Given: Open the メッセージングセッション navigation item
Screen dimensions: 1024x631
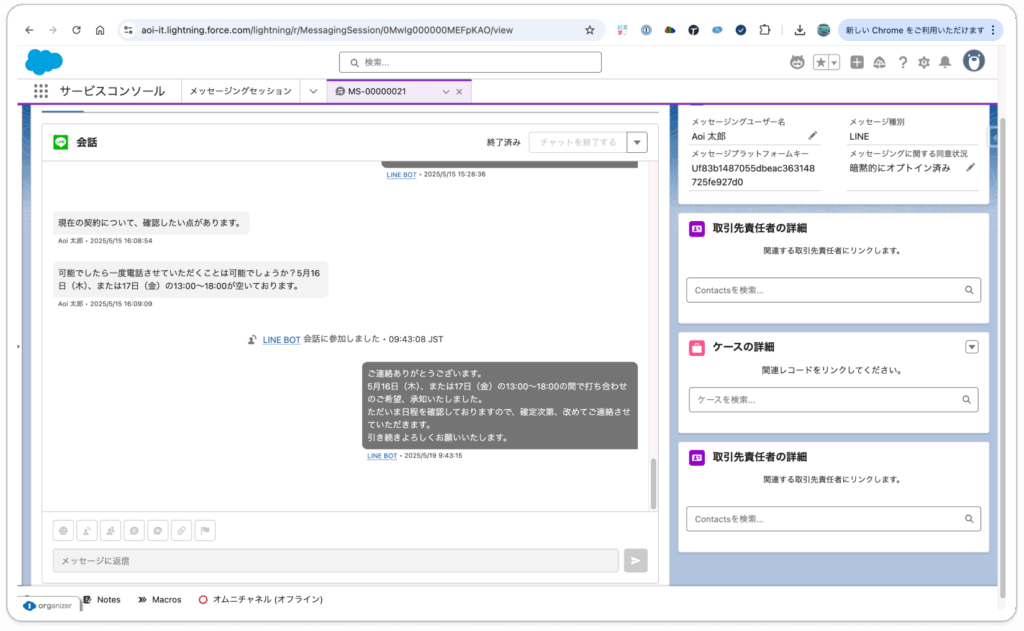Looking at the screenshot, I should click(240, 91).
